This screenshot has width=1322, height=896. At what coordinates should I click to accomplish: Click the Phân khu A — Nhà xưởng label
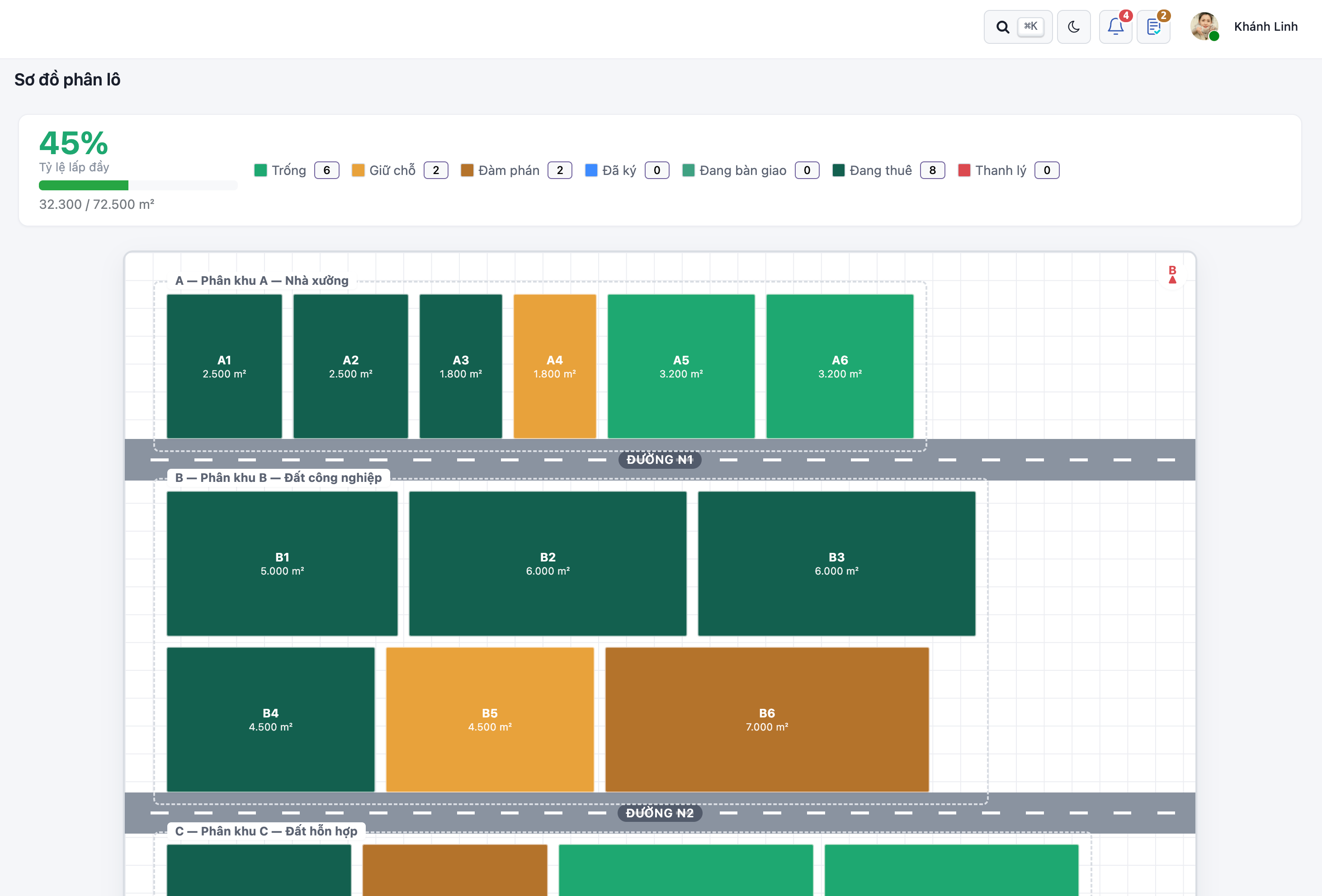coord(262,280)
